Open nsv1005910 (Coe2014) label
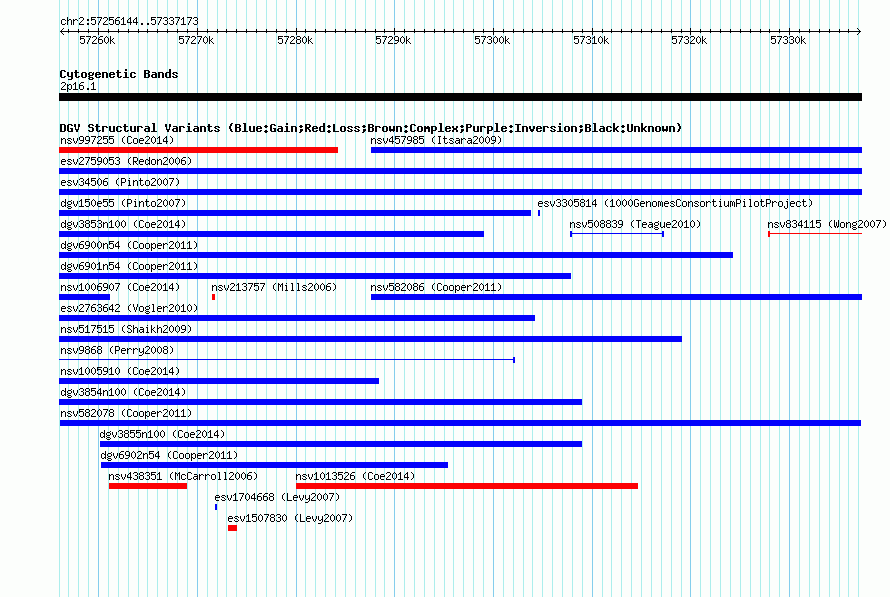 120,371
